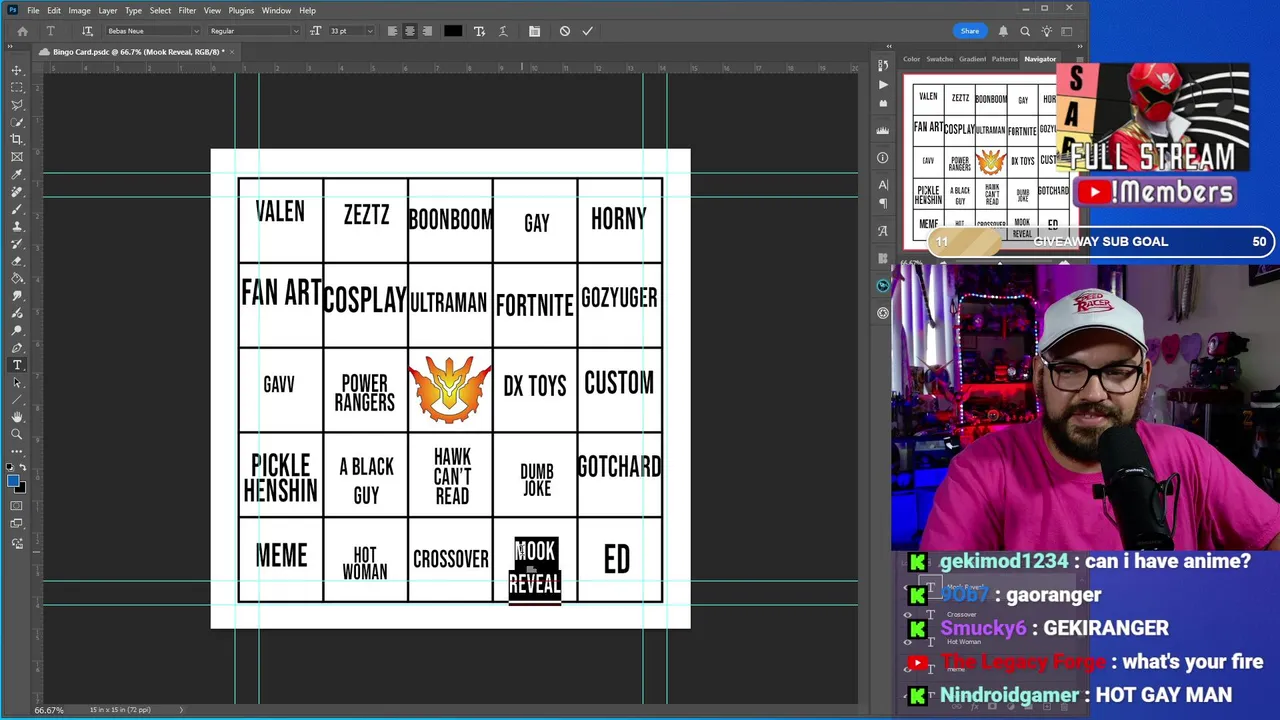Toggle Quick Mask mode

(x=17, y=506)
